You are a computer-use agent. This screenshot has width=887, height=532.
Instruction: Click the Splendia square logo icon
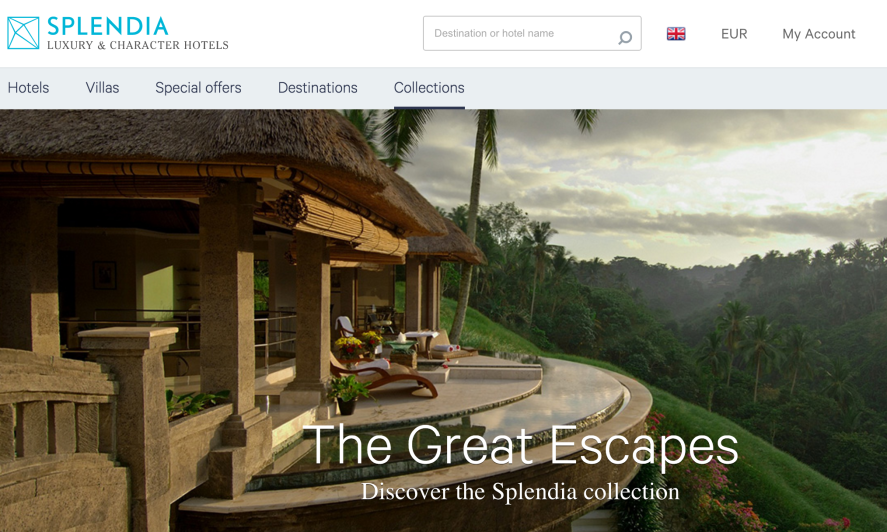tap(23, 33)
